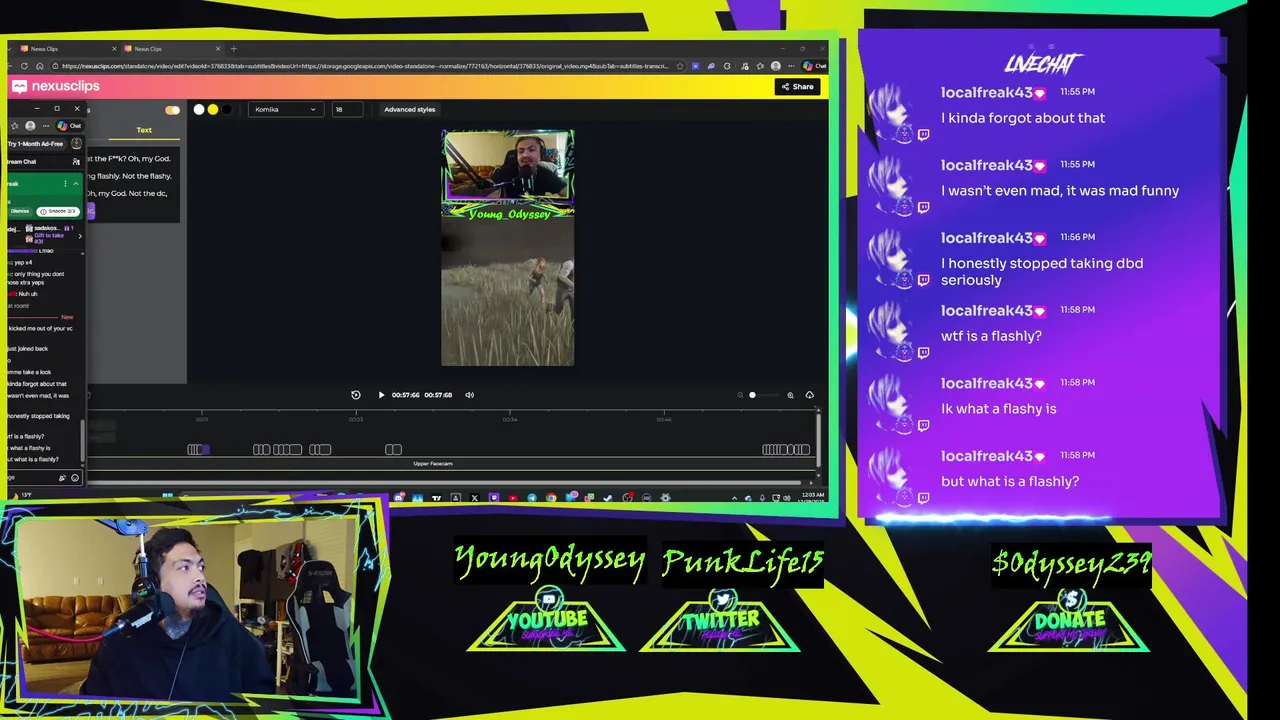Click the zoom slider handle on timeline
1280x720 pixels.
pos(752,395)
